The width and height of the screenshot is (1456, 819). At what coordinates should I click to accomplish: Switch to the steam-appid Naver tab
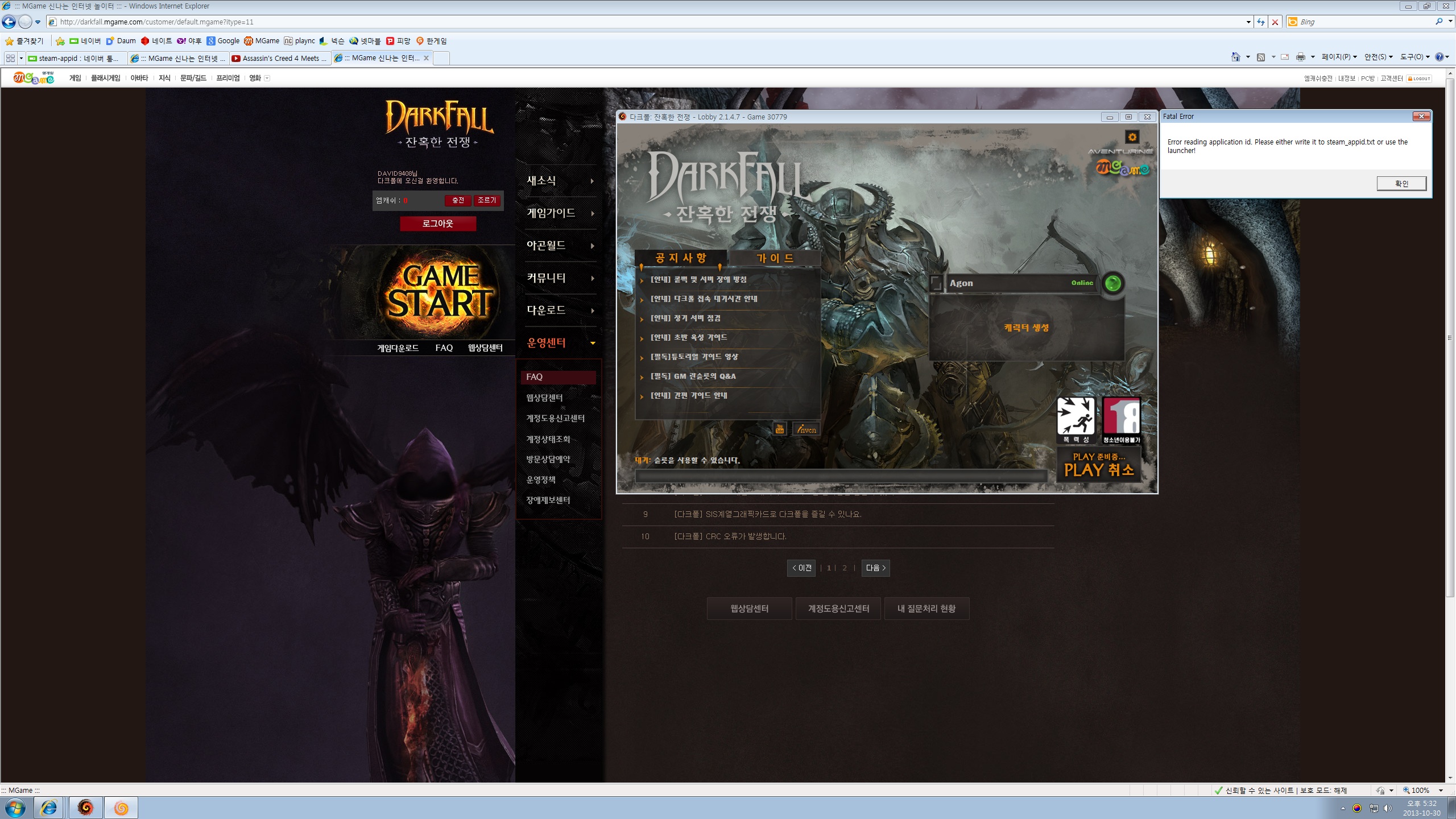click(x=76, y=58)
